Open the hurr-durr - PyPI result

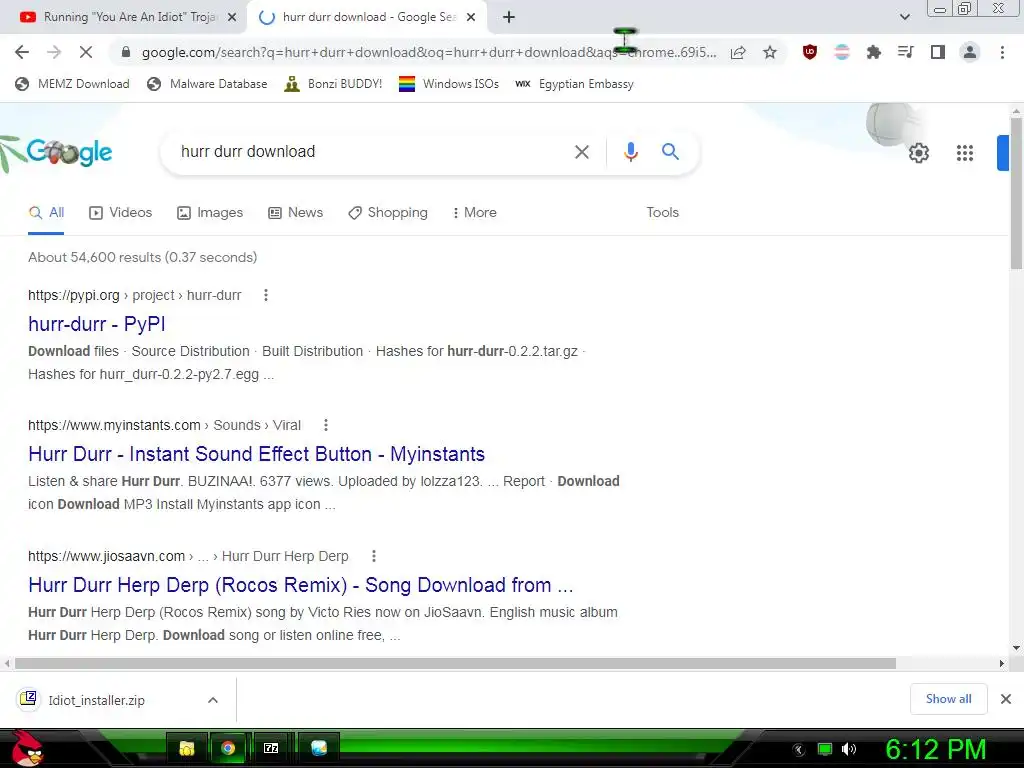[x=97, y=324]
